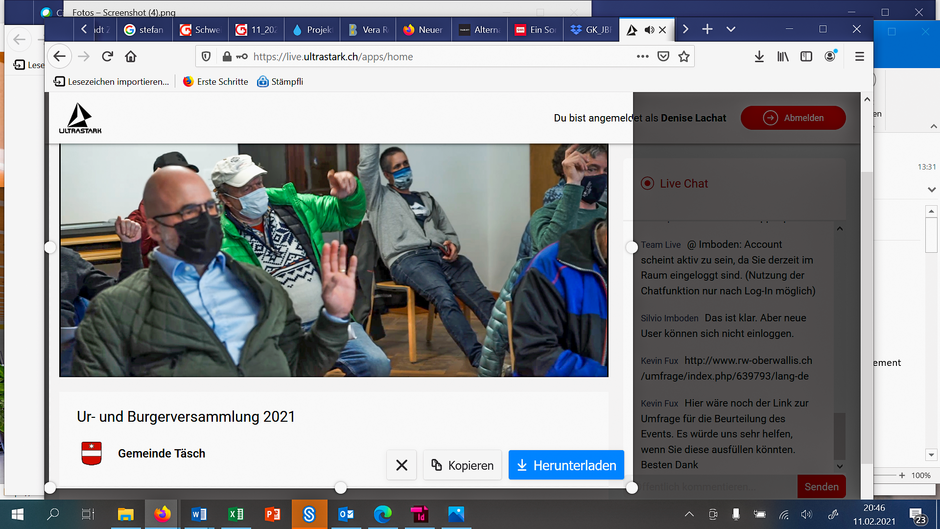Open the page actions three-dot menu
The image size is (940, 529).
[x=642, y=57]
